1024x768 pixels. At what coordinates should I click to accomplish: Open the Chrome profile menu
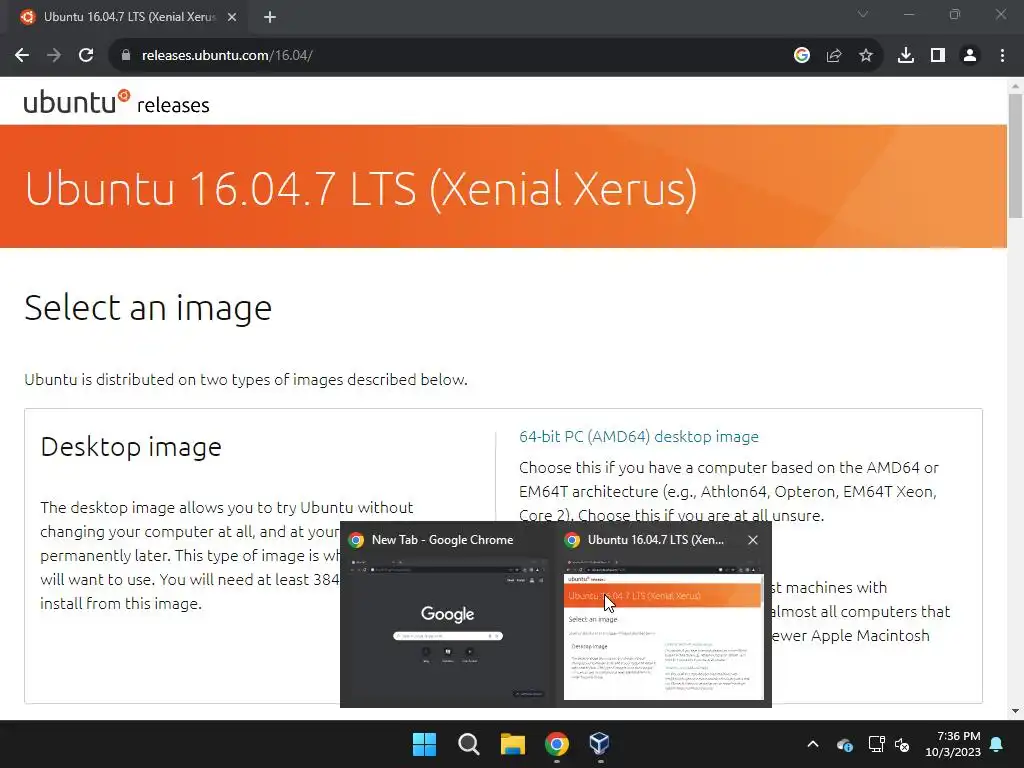click(970, 56)
